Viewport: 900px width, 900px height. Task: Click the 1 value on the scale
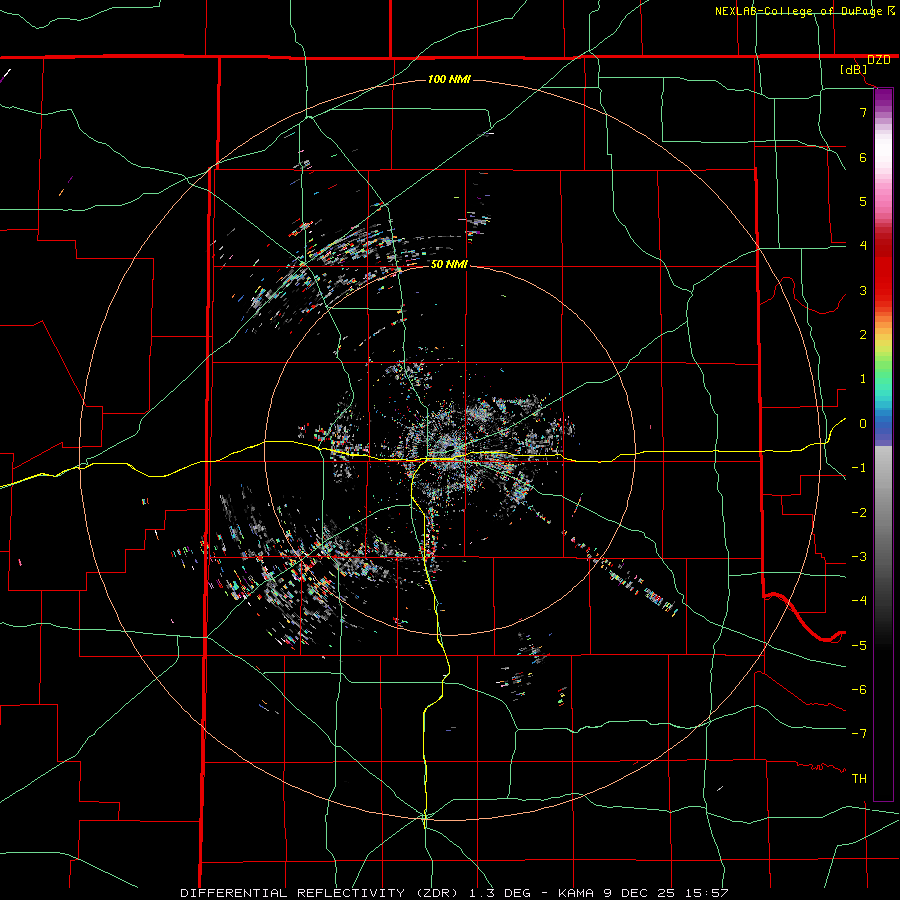tap(863, 379)
